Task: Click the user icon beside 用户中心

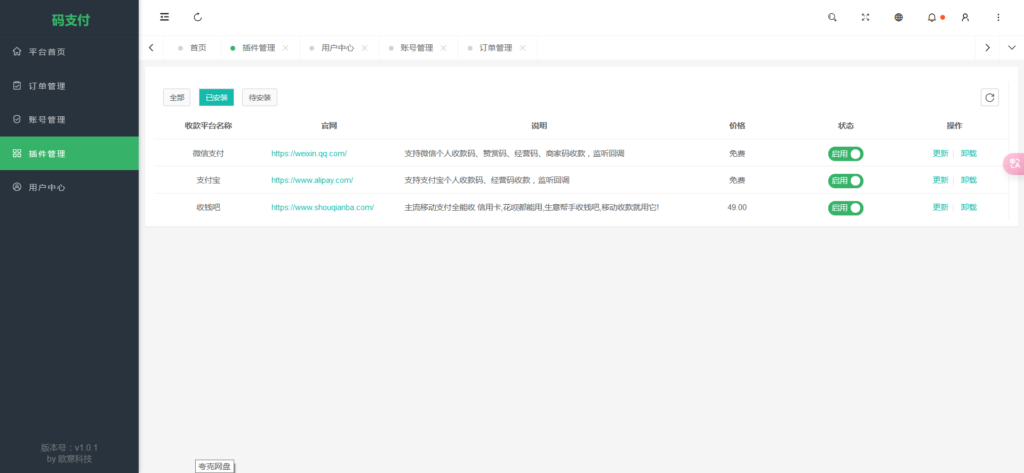Action: pos(17,187)
